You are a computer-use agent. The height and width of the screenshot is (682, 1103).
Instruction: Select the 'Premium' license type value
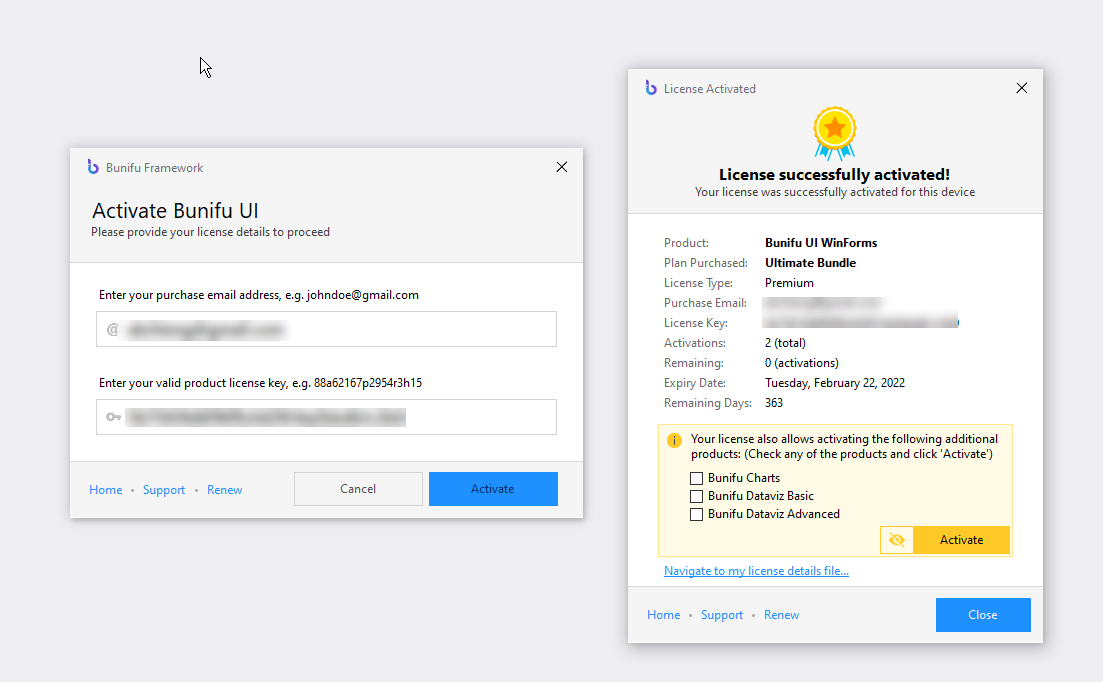(789, 283)
